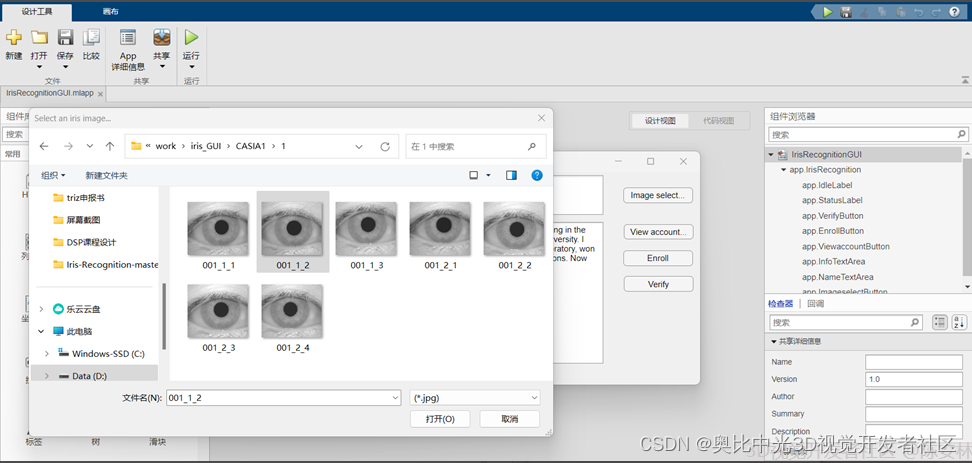The image size is (972, 463).
Task: Open the 共享 dropdown arrow in ribbon
Action: point(162,67)
